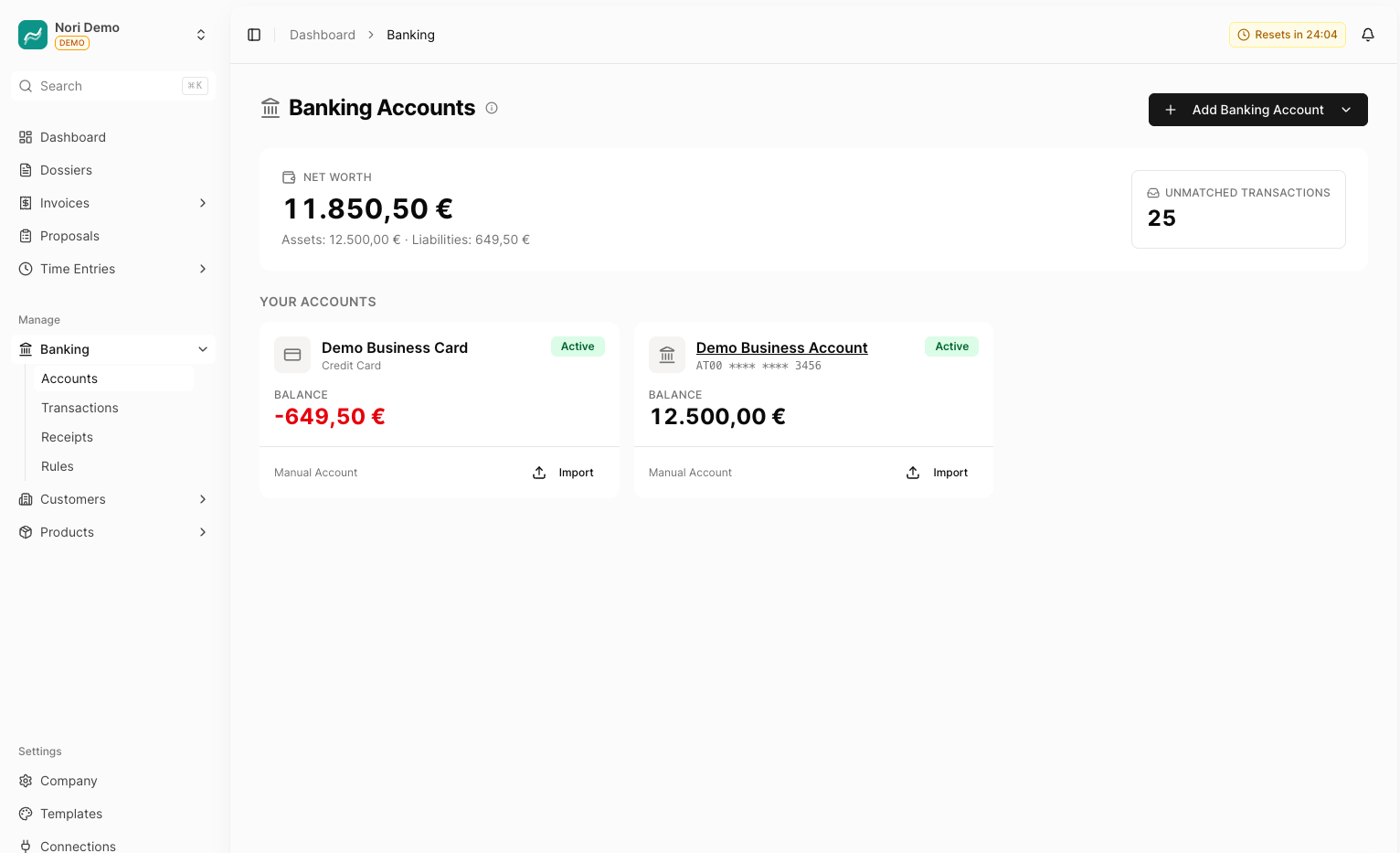Expand the Invoices submenu chevron
This screenshot has width=1400, height=853.
point(203,203)
